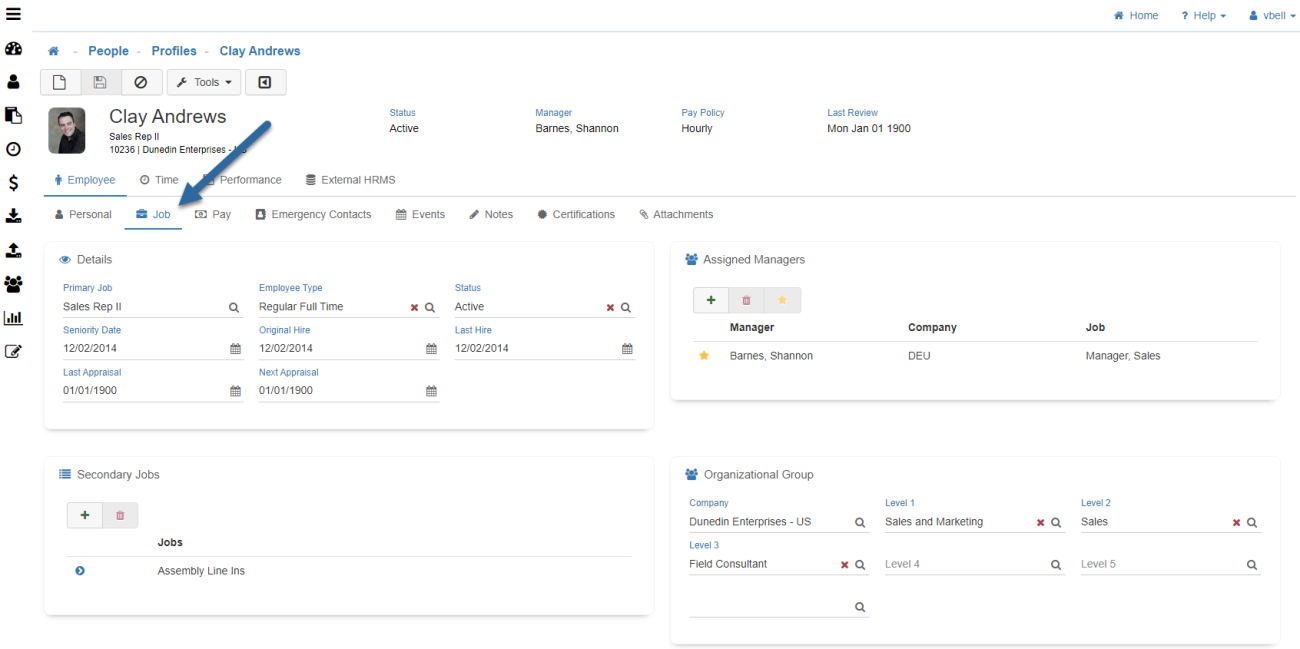This screenshot has height=649, width=1300.
Task: Clear the Employee Type value
Action: pyautogui.click(x=414, y=308)
